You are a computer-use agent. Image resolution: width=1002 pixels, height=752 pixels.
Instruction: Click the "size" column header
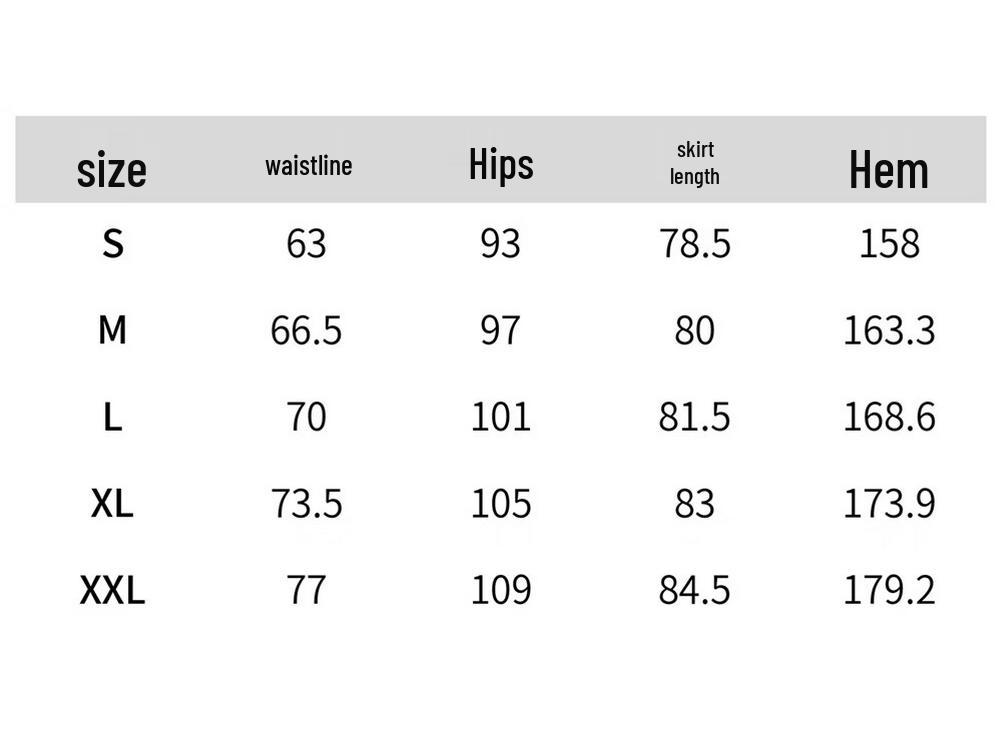point(112,169)
